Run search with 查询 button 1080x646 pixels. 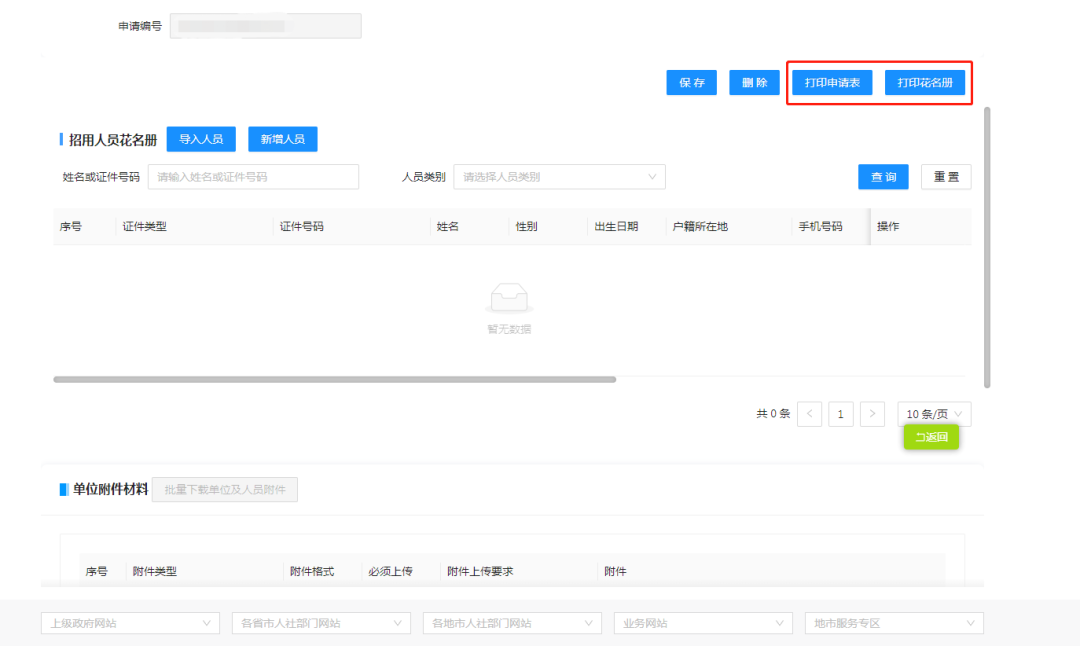click(883, 177)
